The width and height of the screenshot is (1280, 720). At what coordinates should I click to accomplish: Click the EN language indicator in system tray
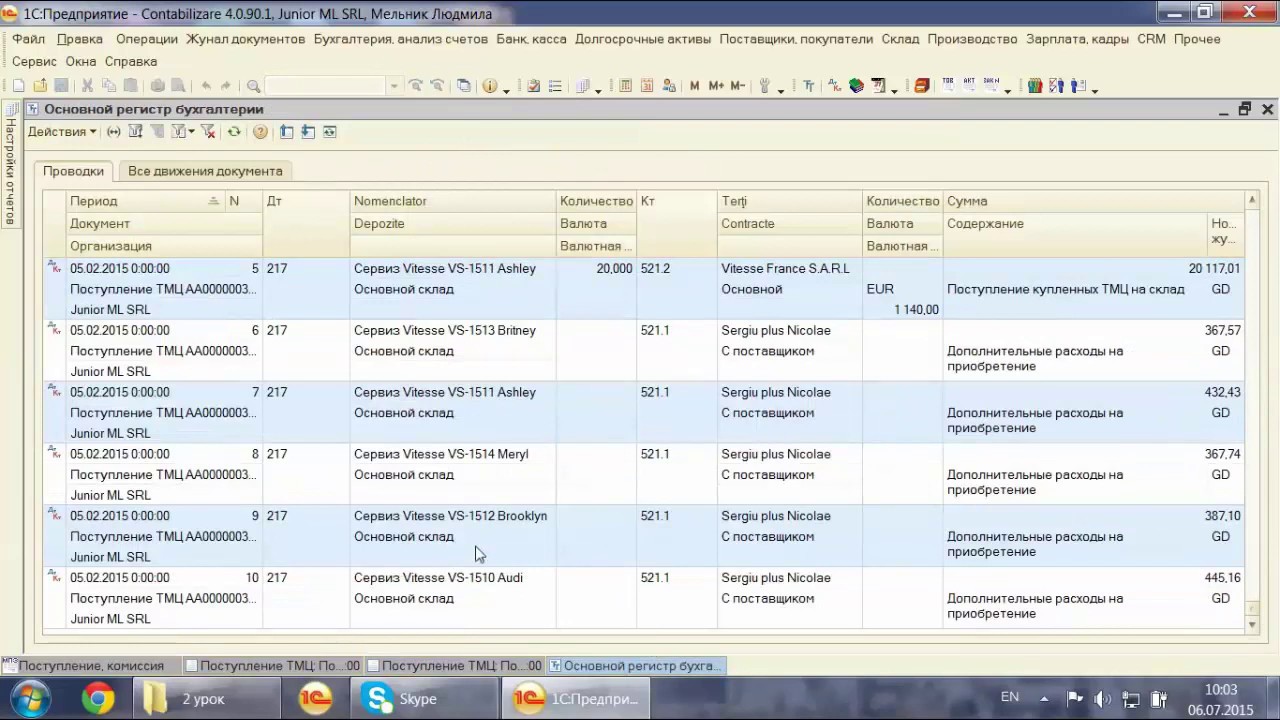click(1010, 697)
